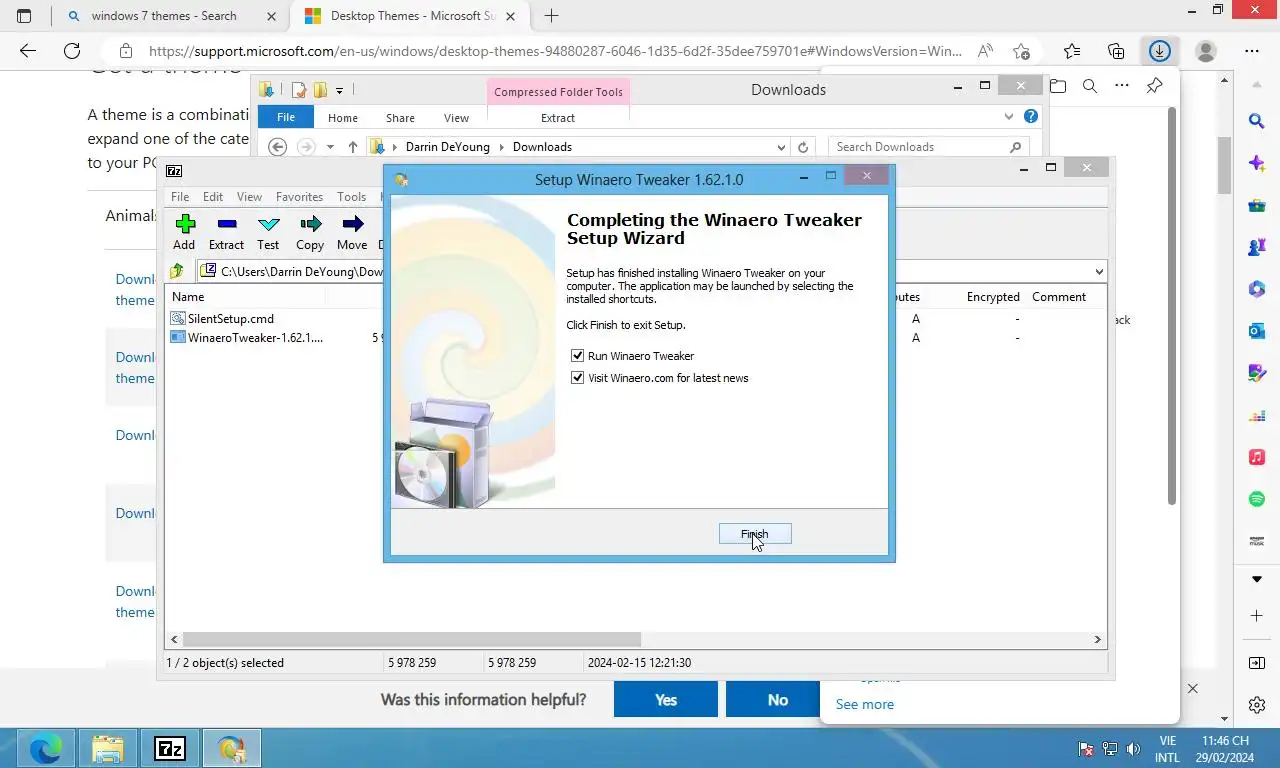
Task: Open Explorer recent locations dropdown
Action: coord(330,147)
